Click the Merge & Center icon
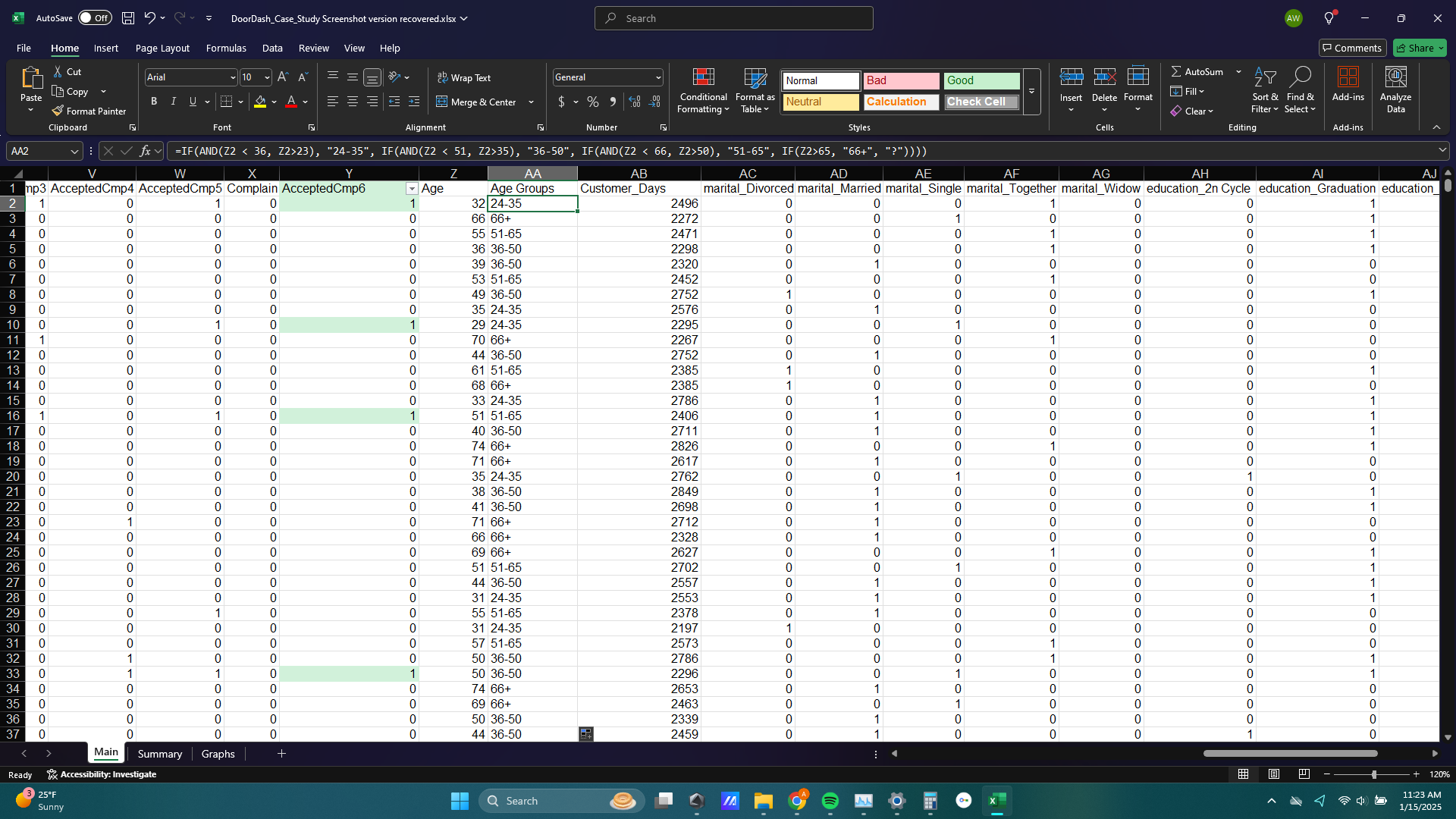This screenshot has width=1456, height=819. pos(442,102)
